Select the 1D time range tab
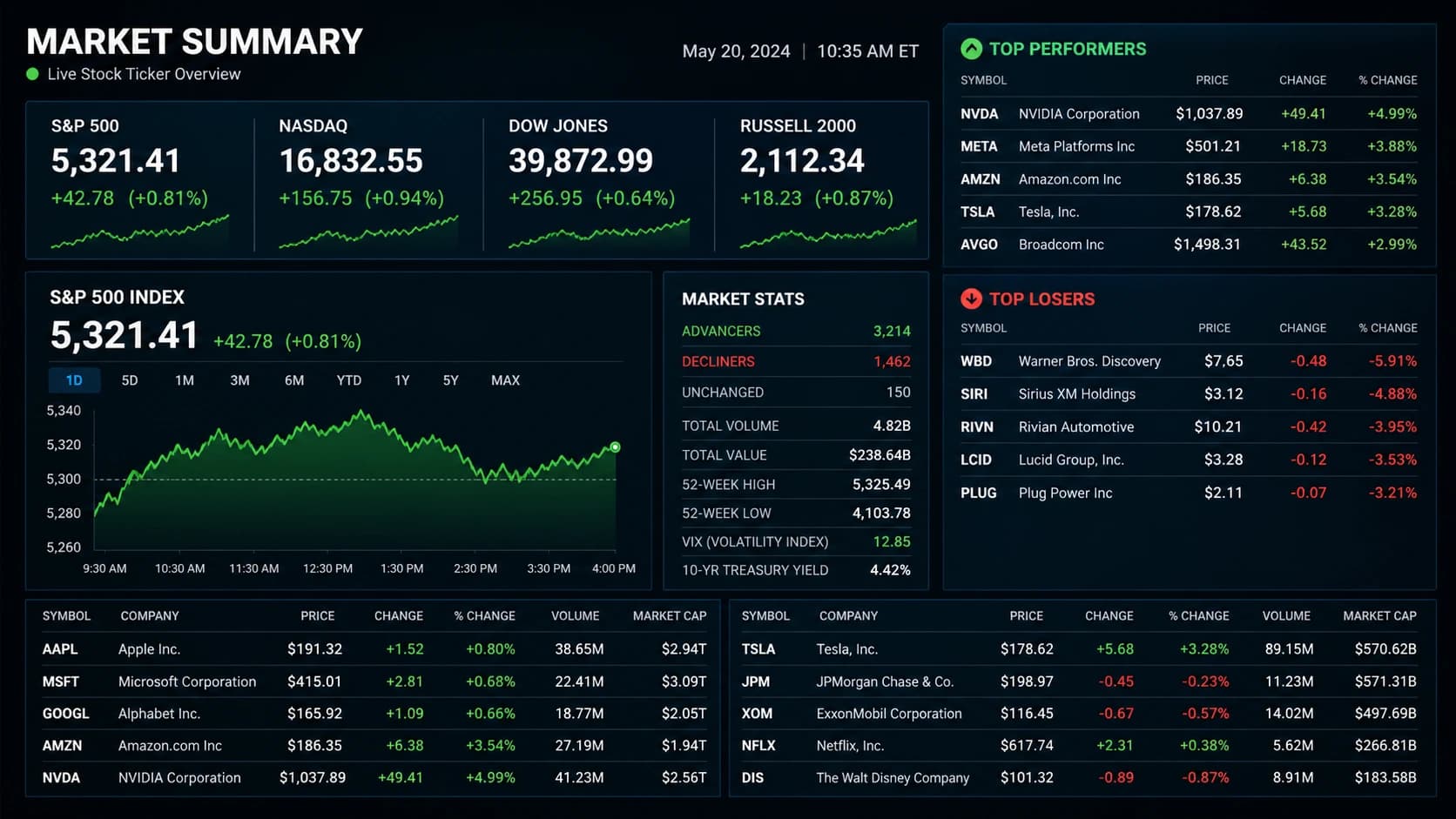1456x819 pixels. click(x=74, y=380)
